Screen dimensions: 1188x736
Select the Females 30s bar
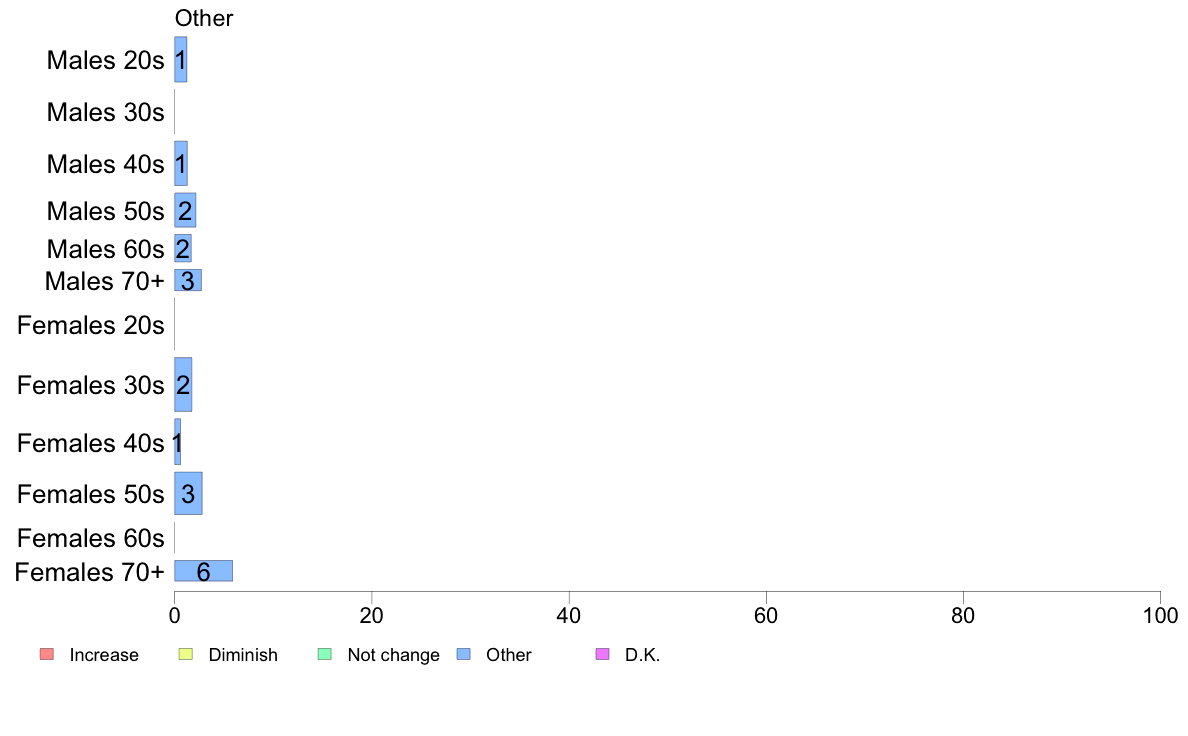click(x=183, y=384)
